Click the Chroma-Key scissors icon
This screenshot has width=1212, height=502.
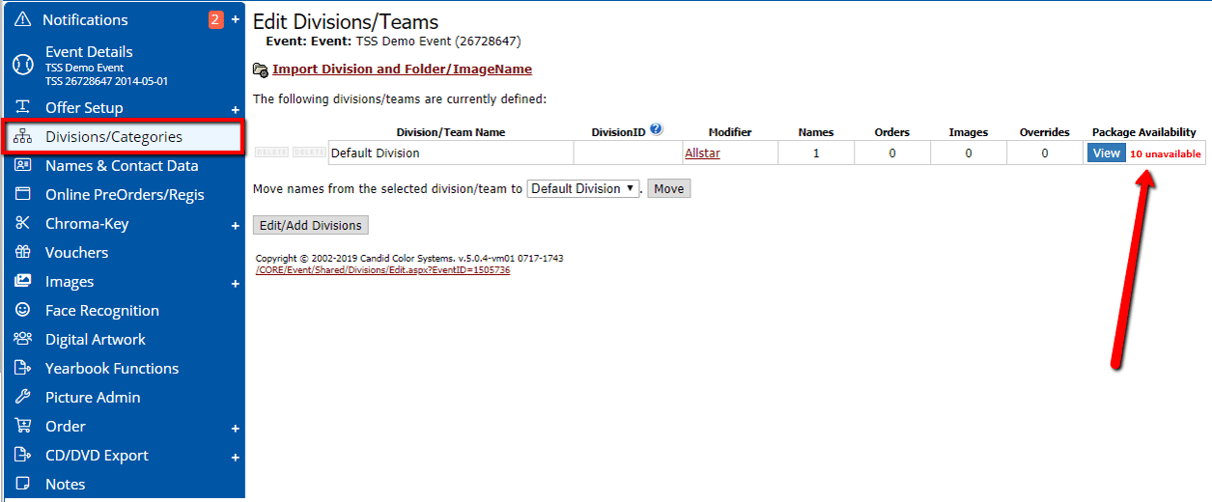23,224
